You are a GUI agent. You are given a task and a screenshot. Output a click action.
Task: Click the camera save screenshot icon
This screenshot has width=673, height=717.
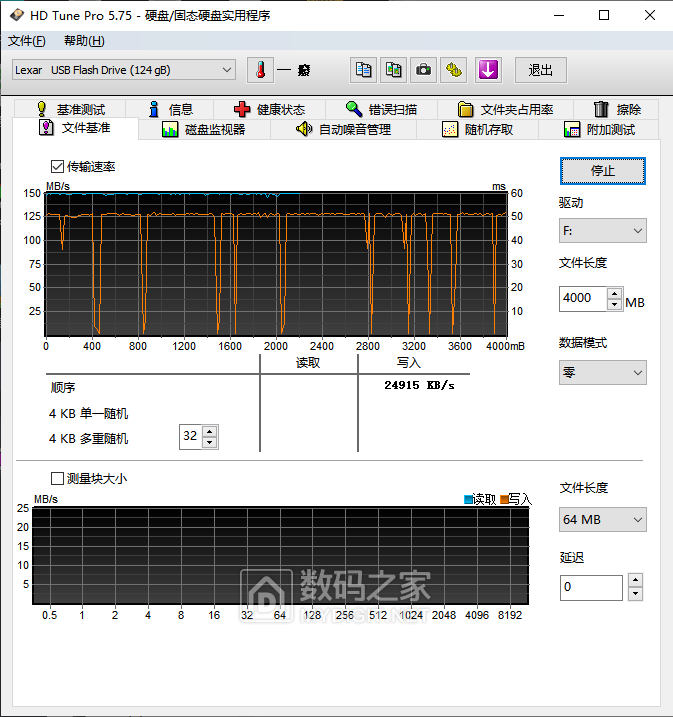pyautogui.click(x=424, y=70)
